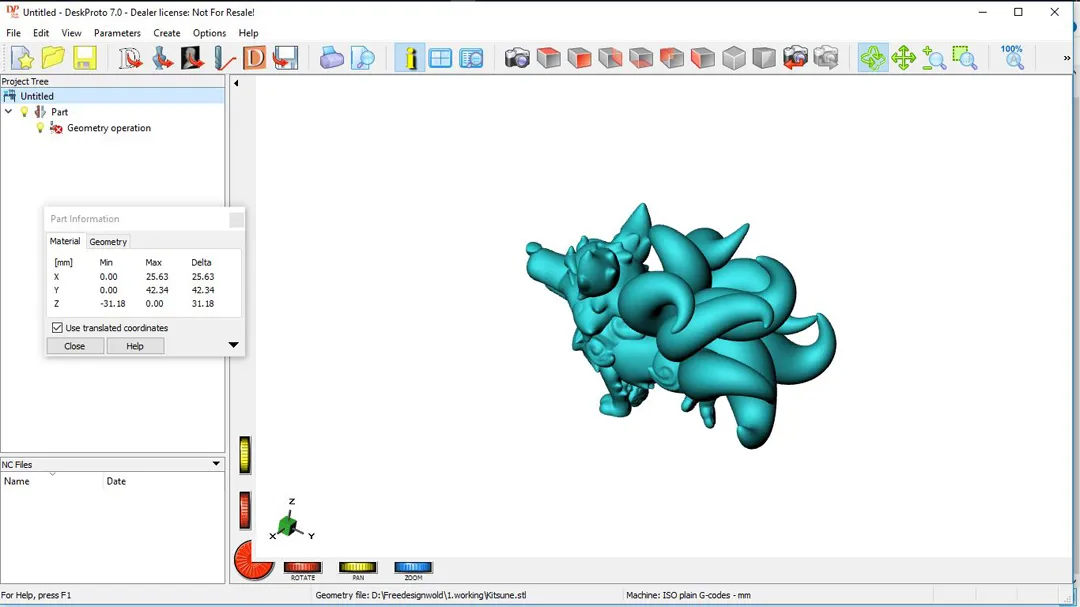Click the write NC file icon (floppy with arrow)
This screenshot has width=1080, height=607.
pos(285,58)
